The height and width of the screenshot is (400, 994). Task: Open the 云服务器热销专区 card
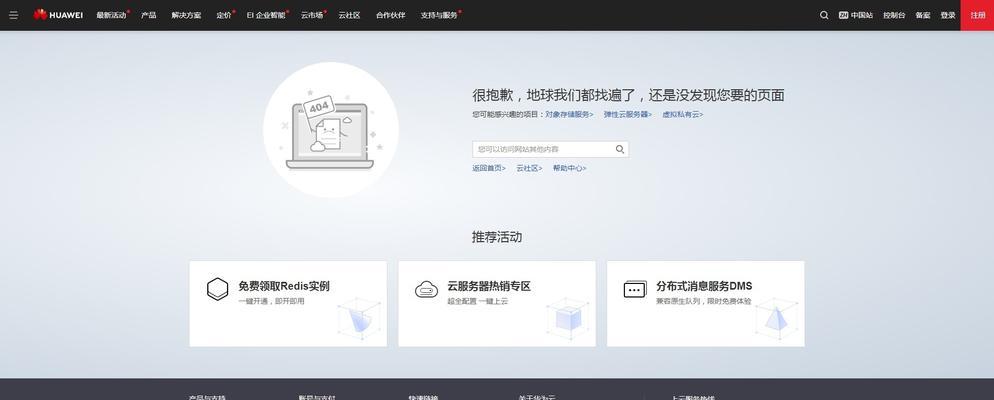point(497,304)
